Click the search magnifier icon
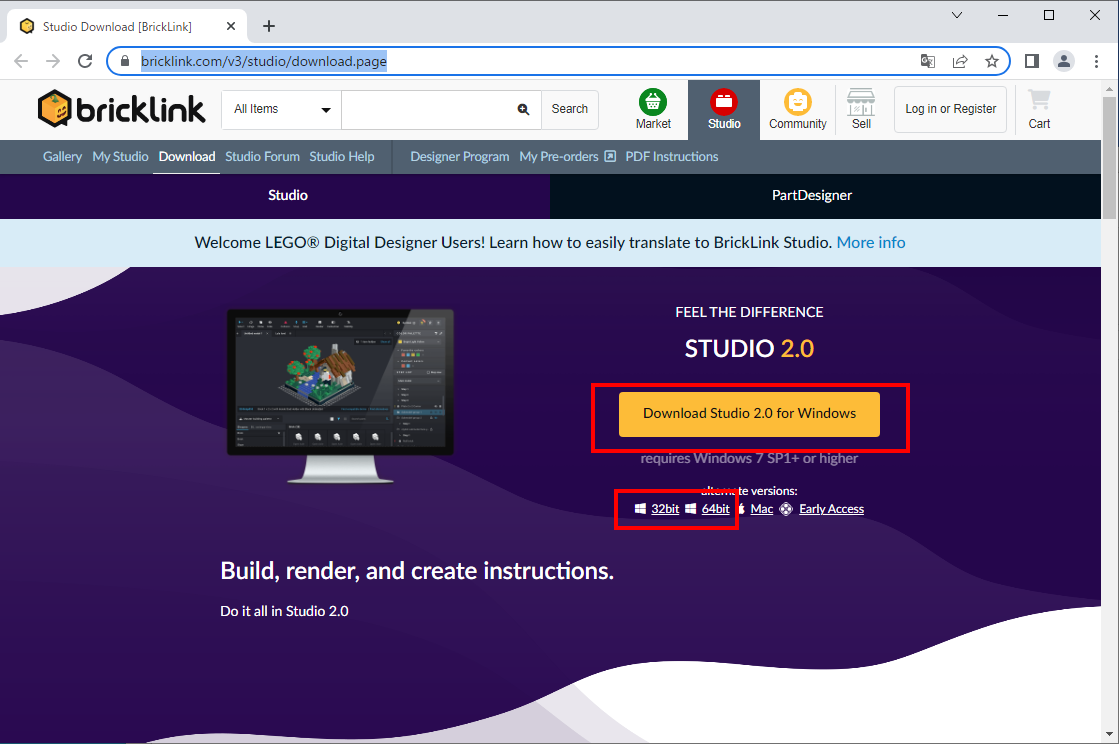1119x744 pixels. 523,110
